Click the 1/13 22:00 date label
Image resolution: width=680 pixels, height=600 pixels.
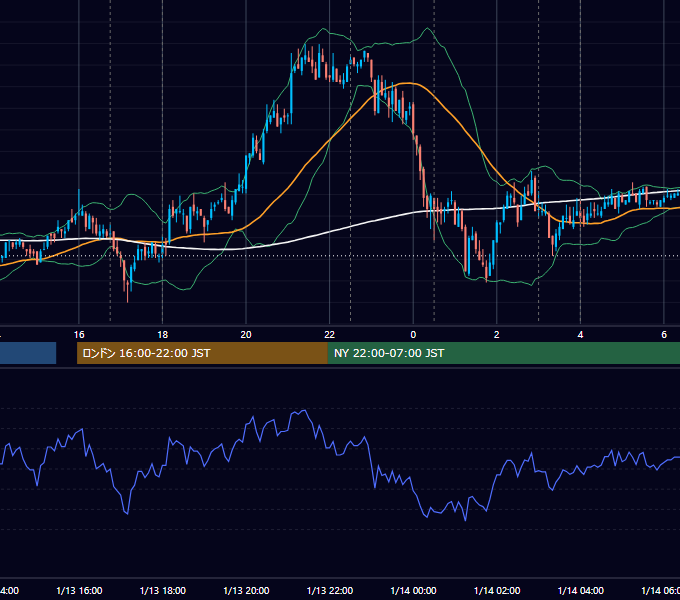click(x=330, y=590)
